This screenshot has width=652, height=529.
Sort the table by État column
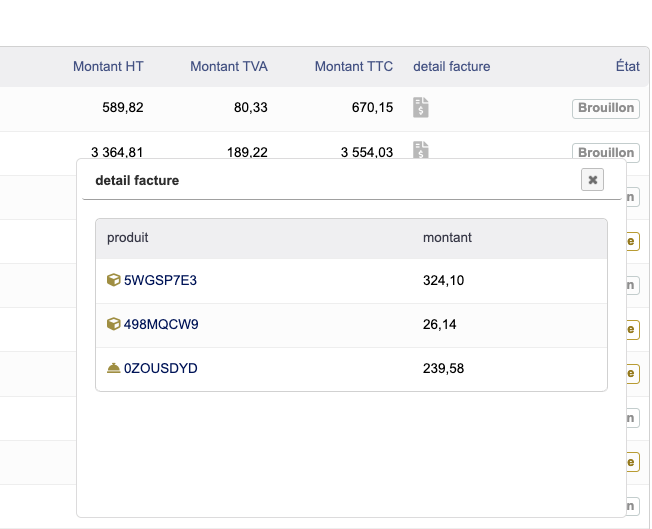coord(627,66)
